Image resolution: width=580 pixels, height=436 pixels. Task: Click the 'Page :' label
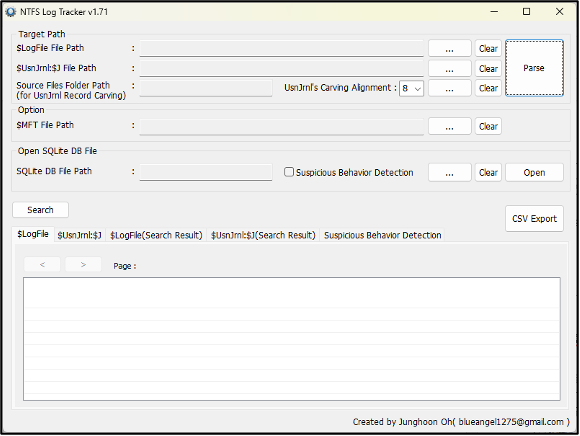point(125,266)
